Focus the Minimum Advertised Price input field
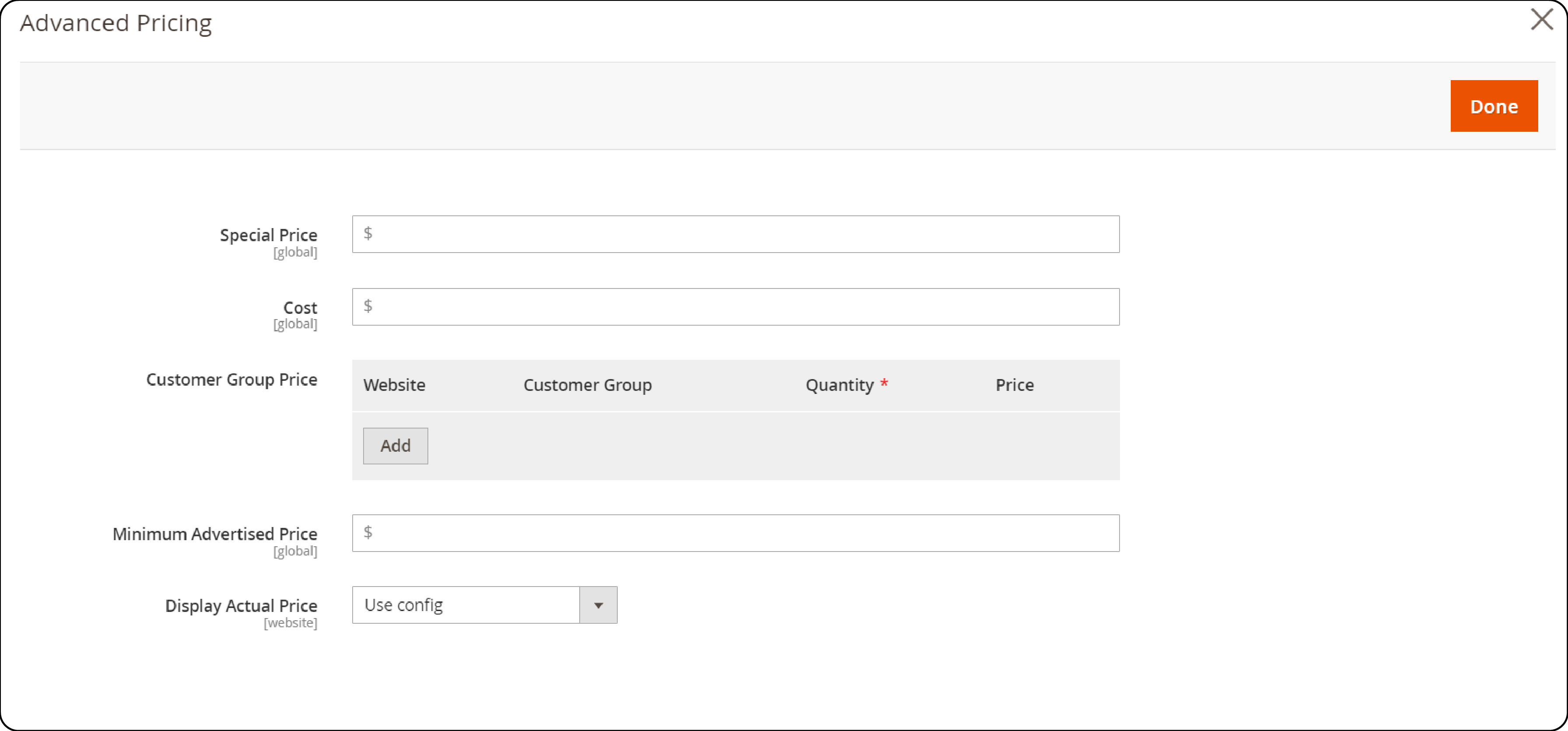The image size is (1568, 731). pos(735,533)
